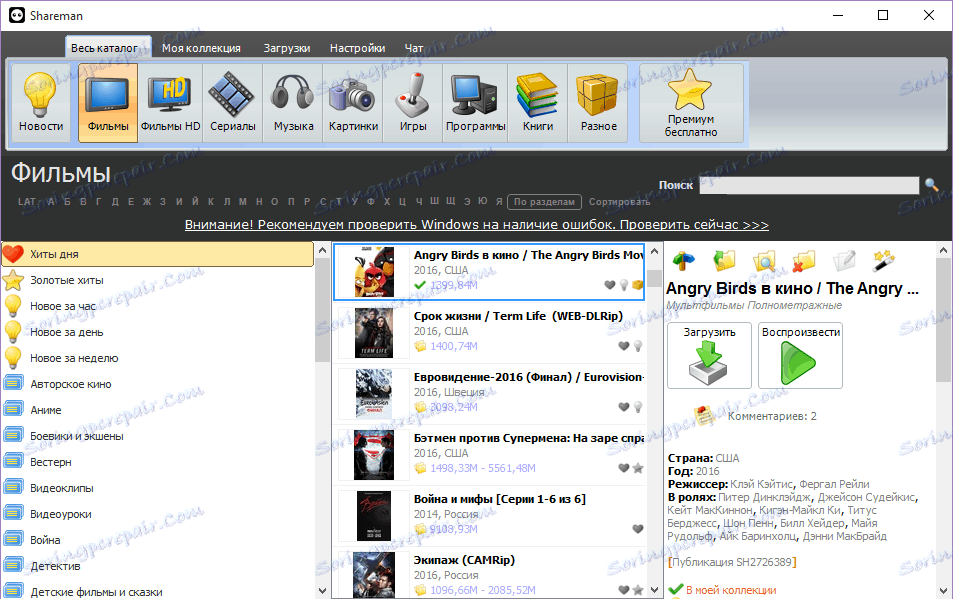This screenshot has width=953, height=599.
Task: Filter by the LAT alphabet option
Action: [27, 202]
